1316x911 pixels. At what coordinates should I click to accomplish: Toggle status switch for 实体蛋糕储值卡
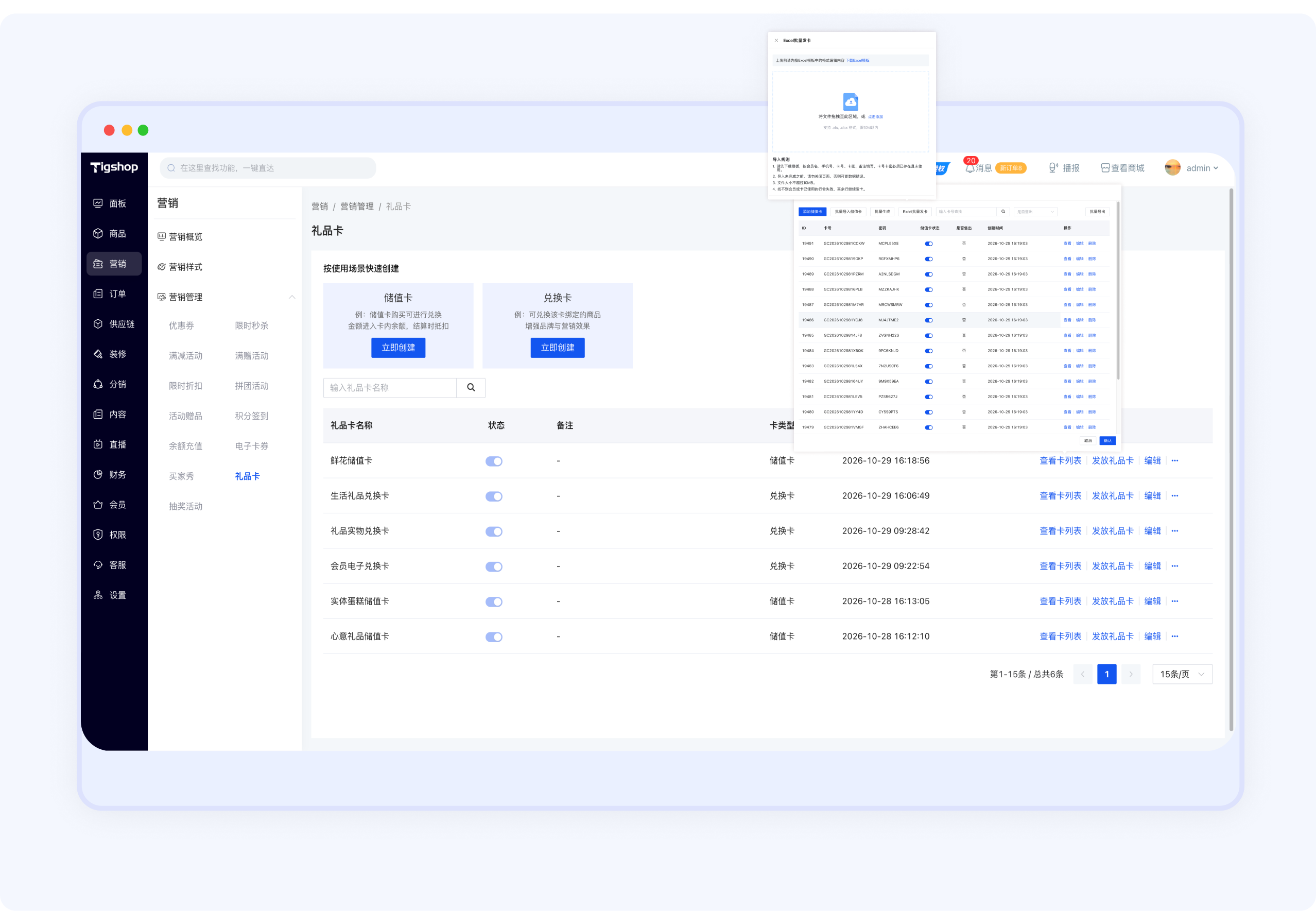[x=494, y=601]
